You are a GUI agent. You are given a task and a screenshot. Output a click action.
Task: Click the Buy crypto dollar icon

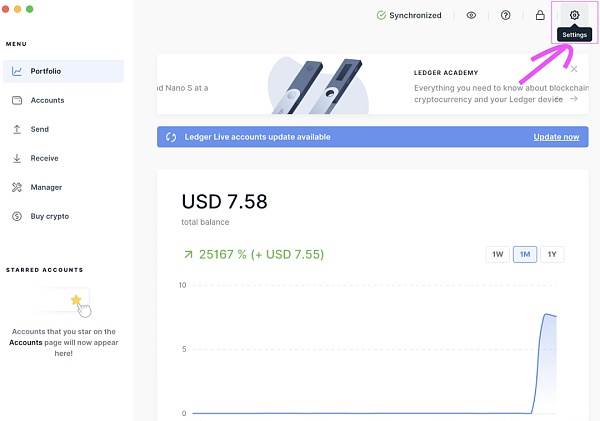[x=17, y=216]
